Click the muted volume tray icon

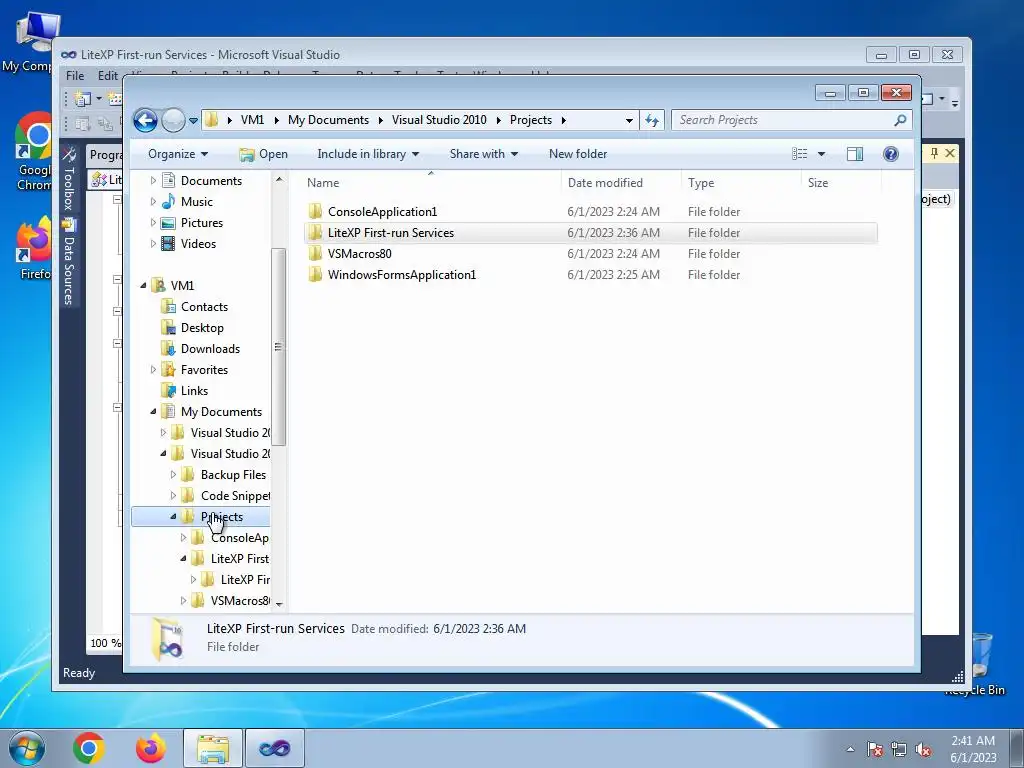(x=923, y=750)
